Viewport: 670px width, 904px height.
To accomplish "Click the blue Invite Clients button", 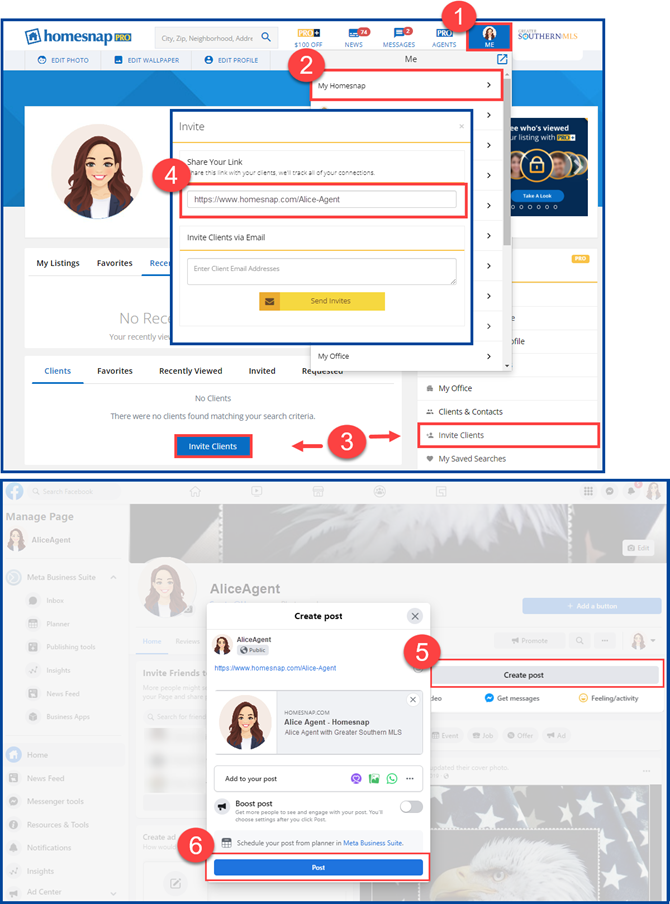I will pos(213,446).
